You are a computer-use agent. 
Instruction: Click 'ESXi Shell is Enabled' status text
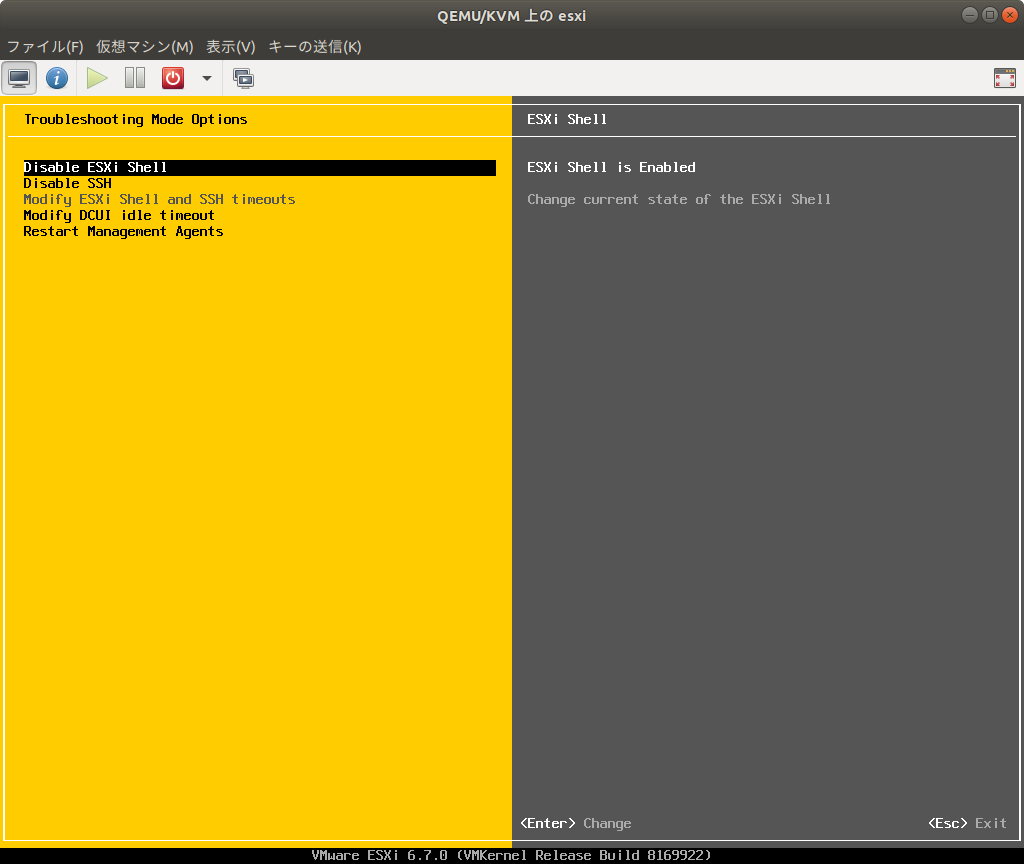(611, 167)
